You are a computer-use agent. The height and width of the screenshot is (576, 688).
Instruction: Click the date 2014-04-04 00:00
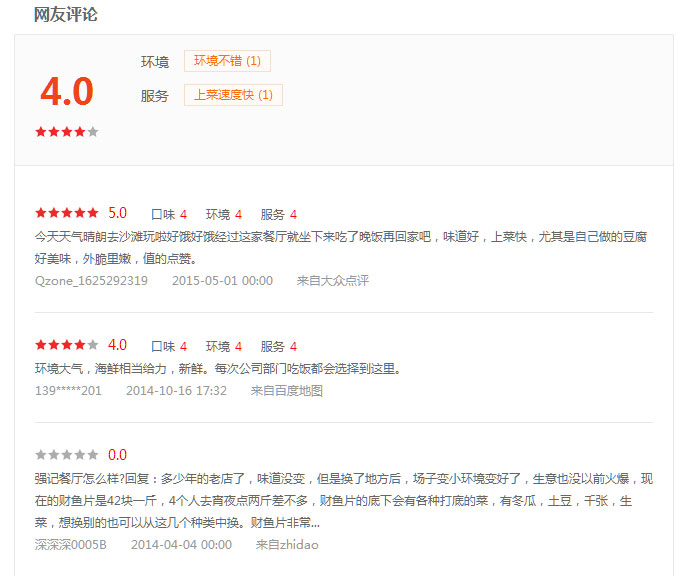pyautogui.click(x=181, y=545)
